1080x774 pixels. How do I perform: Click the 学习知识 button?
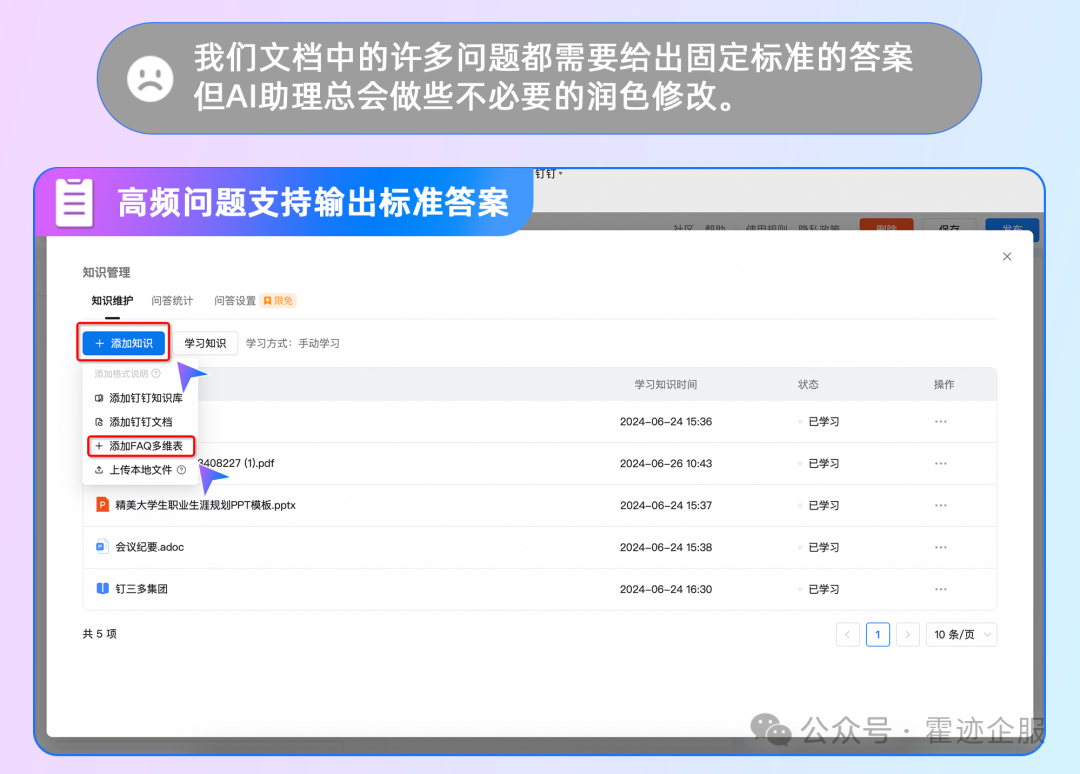pos(207,343)
